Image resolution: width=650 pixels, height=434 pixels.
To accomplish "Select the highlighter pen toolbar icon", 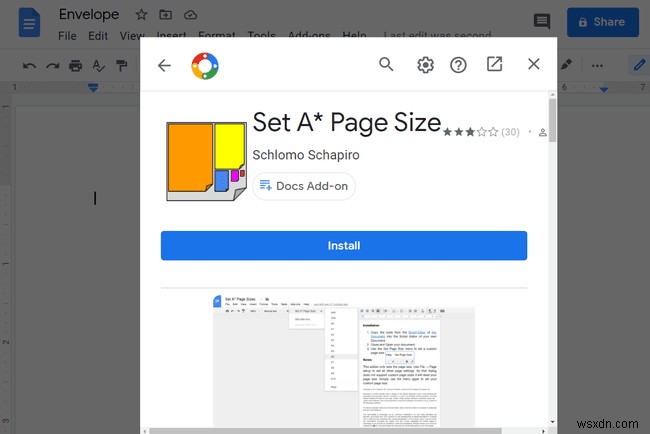I will 567,65.
